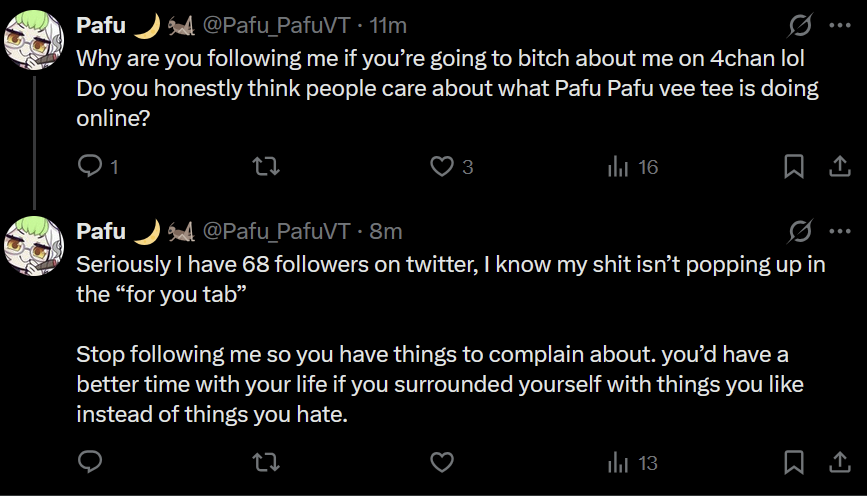Bookmark the first tweet
The height and width of the screenshot is (496, 867).
click(x=793, y=167)
